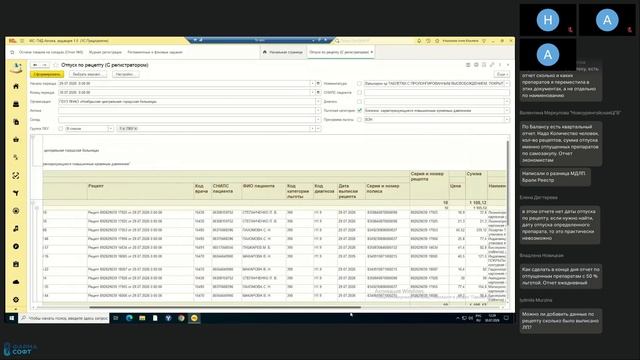Screen dimensions: 640x360
Task: Click the target circle icon in the sidebar
Action: [16, 211]
